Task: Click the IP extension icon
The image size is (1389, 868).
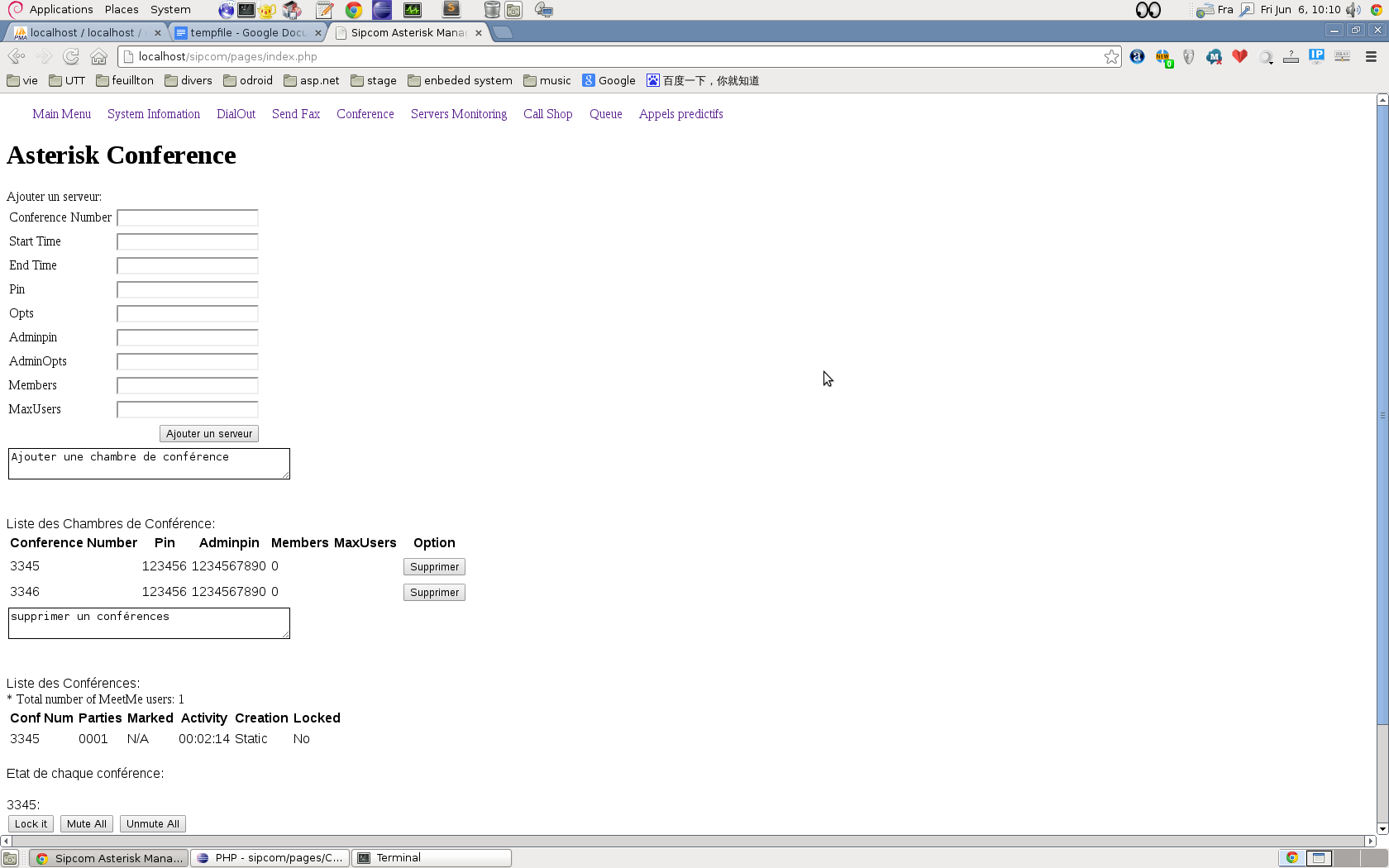Action: (x=1316, y=56)
